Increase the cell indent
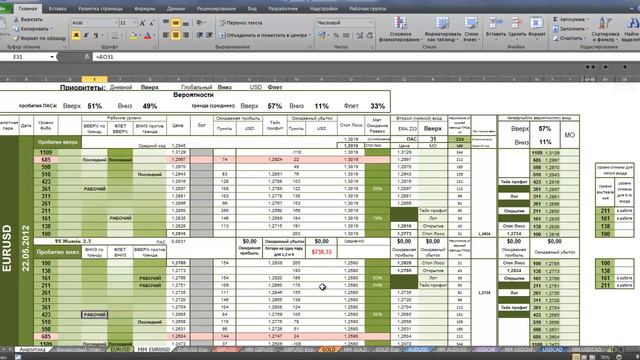640x360 pixels. tap(209, 36)
